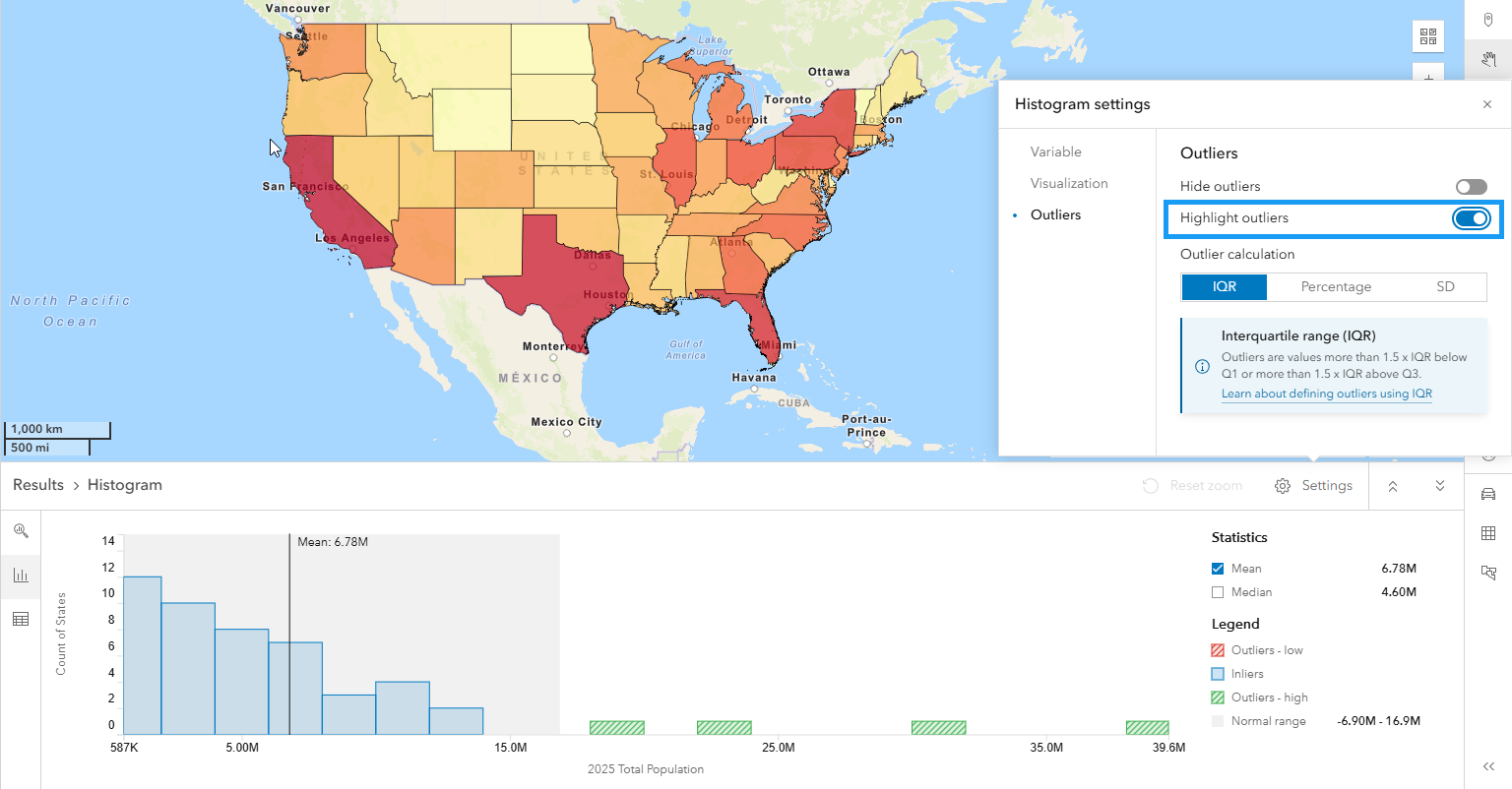Viewport: 1512px width, 789px height.
Task: Open Learn about defining outliers using IQR link
Action: coord(1327,394)
